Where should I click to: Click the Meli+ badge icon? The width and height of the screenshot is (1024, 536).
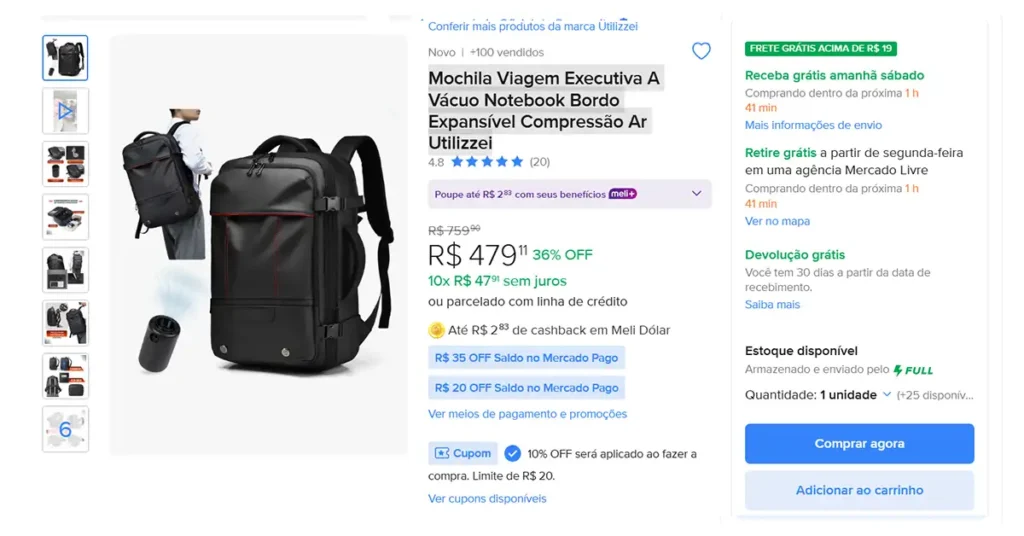point(623,194)
